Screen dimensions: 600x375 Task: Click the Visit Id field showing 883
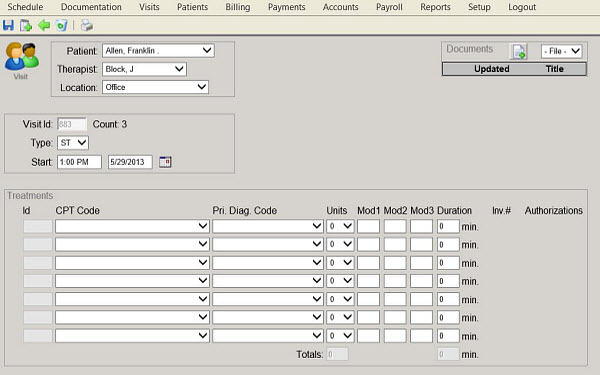(x=72, y=124)
